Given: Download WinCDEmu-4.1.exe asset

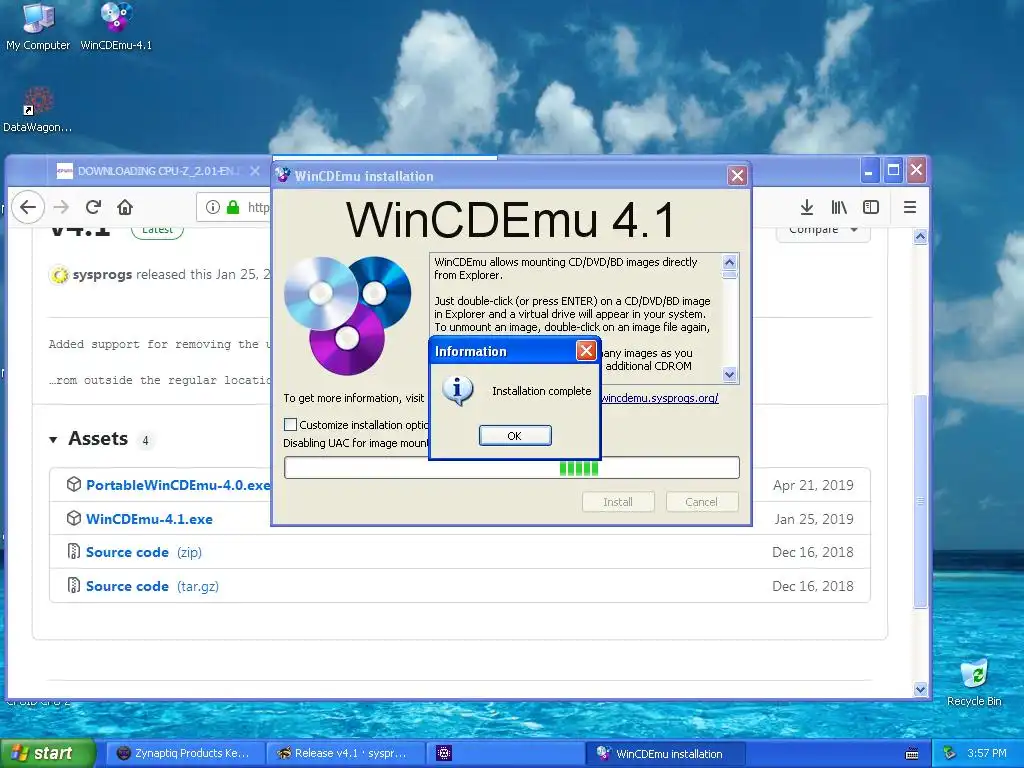Looking at the screenshot, I should click(150, 519).
